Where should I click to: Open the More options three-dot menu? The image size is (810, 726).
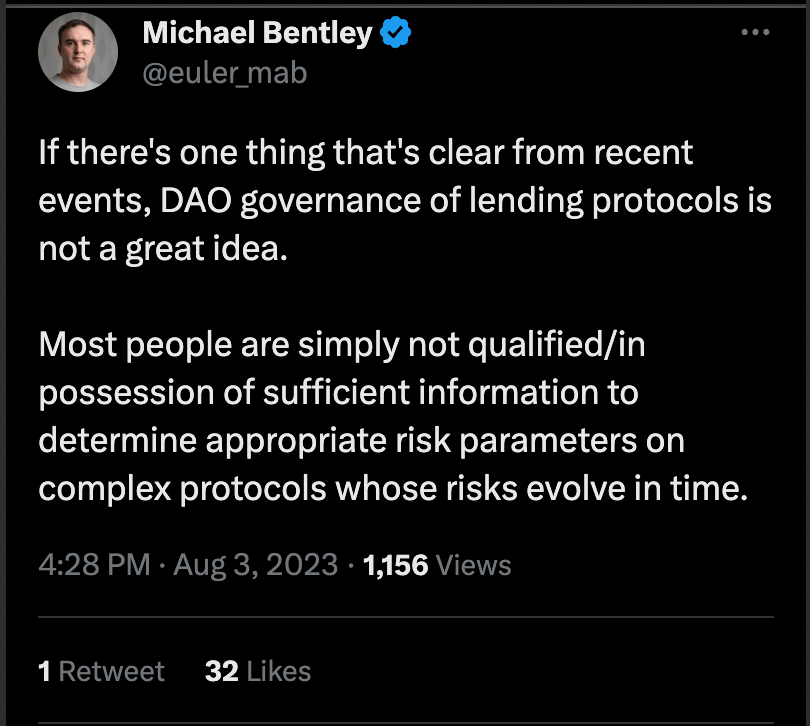click(x=755, y=32)
